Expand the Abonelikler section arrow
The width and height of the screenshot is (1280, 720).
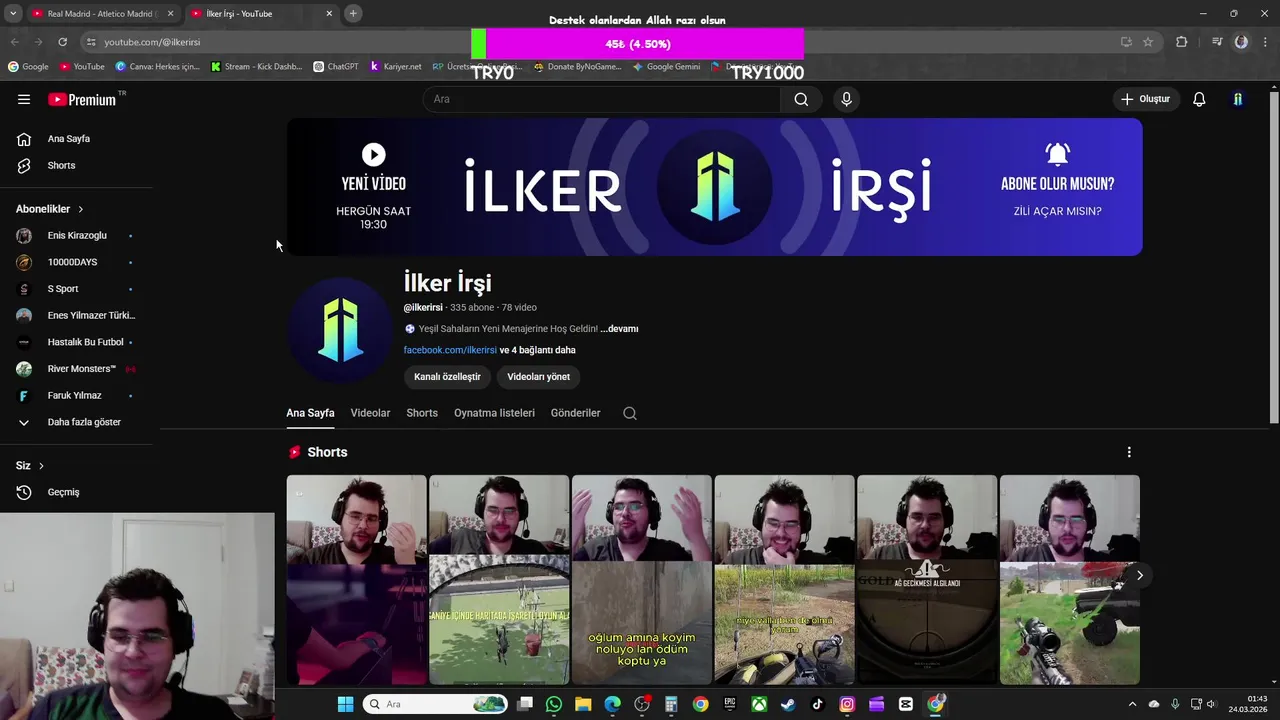tap(80, 209)
